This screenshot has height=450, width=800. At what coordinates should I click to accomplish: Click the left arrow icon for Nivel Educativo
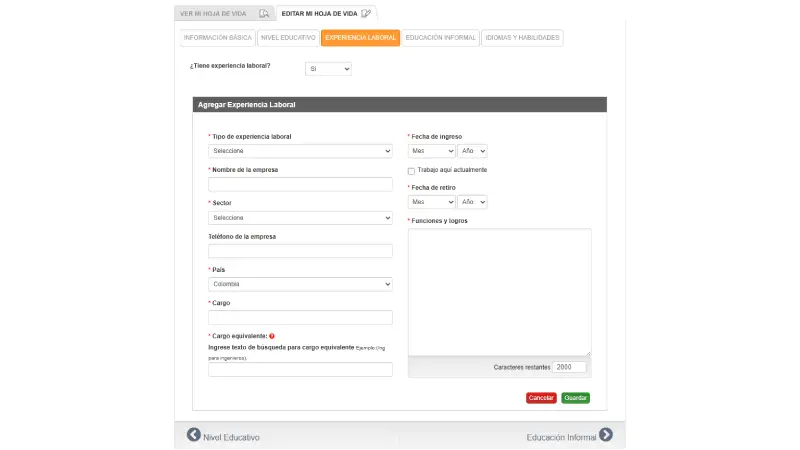(194, 435)
